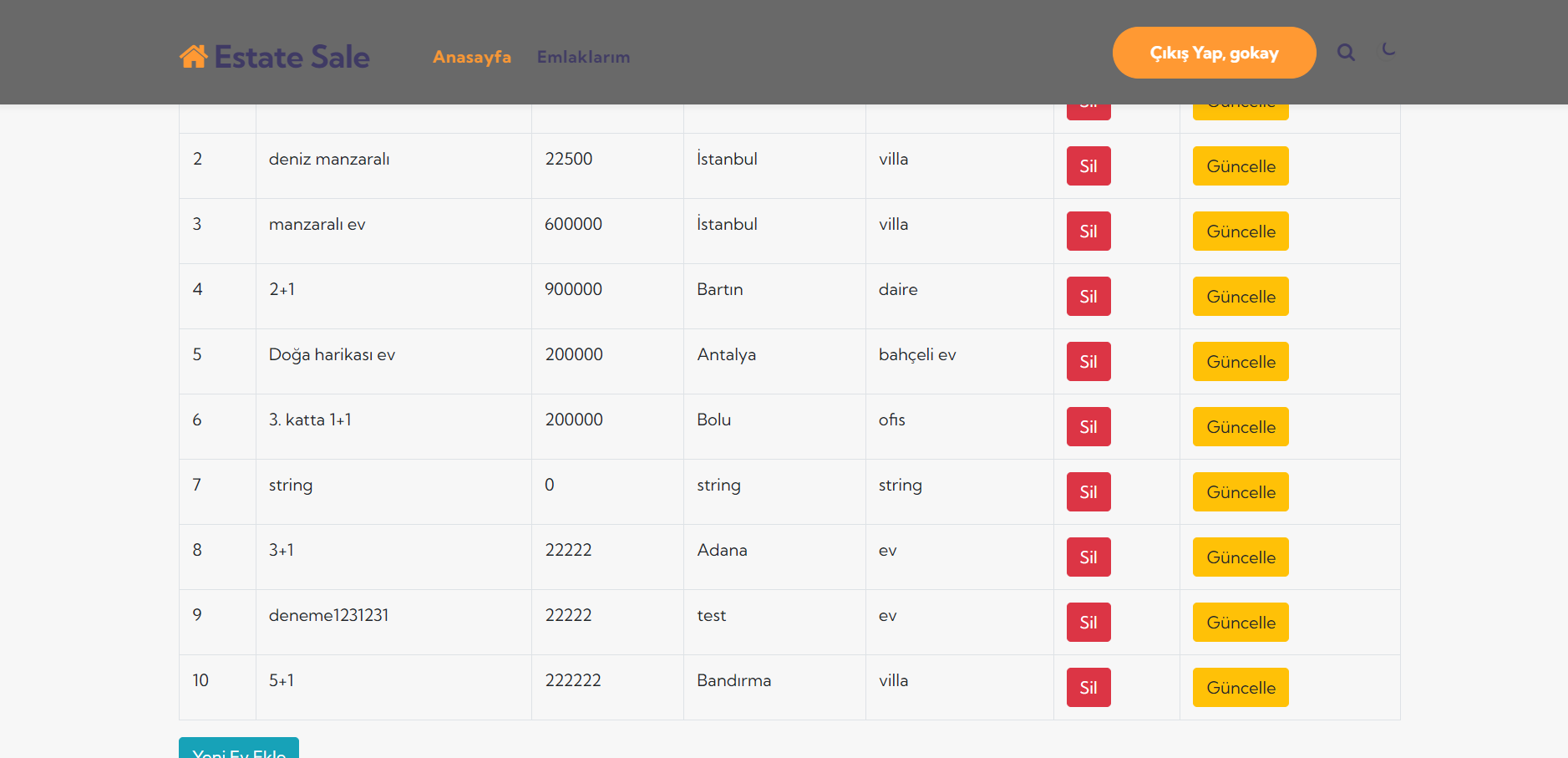Open search with the magnifier icon

tap(1345, 53)
